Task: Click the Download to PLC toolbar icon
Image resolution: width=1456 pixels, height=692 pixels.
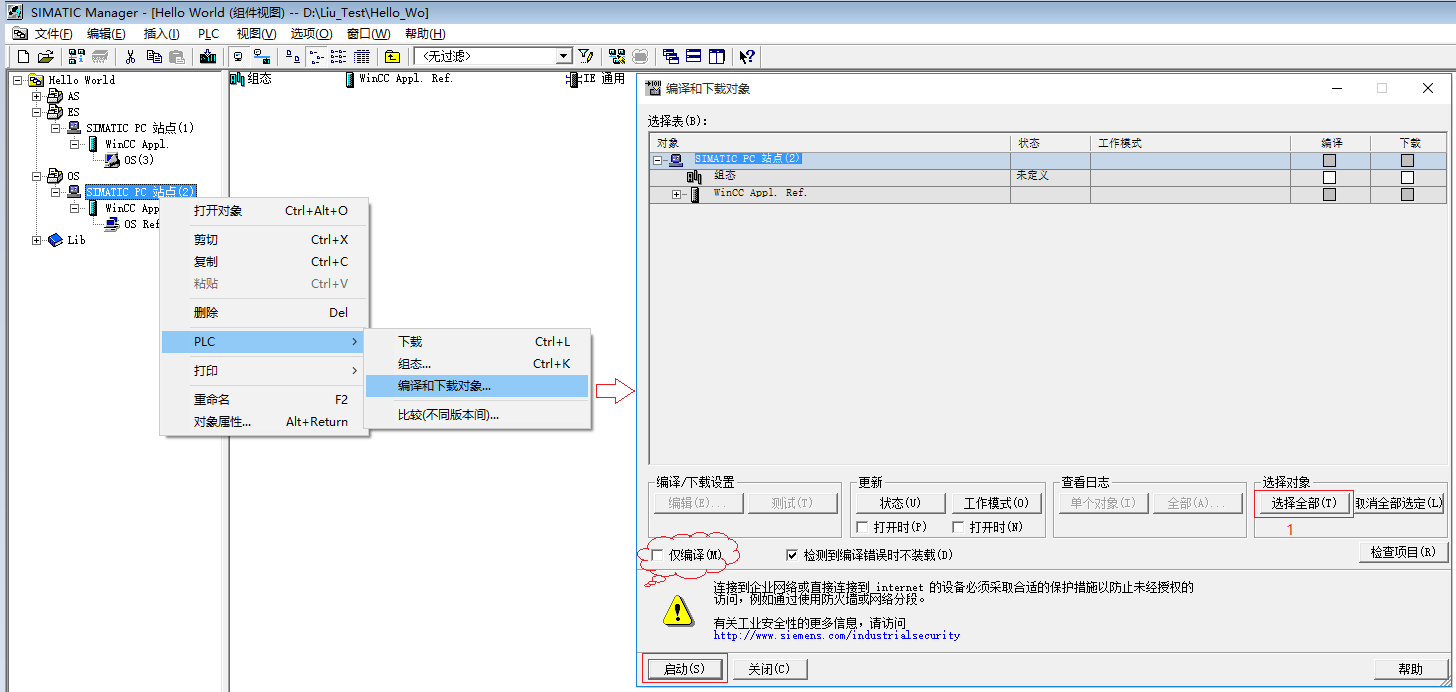Action: tap(208, 57)
